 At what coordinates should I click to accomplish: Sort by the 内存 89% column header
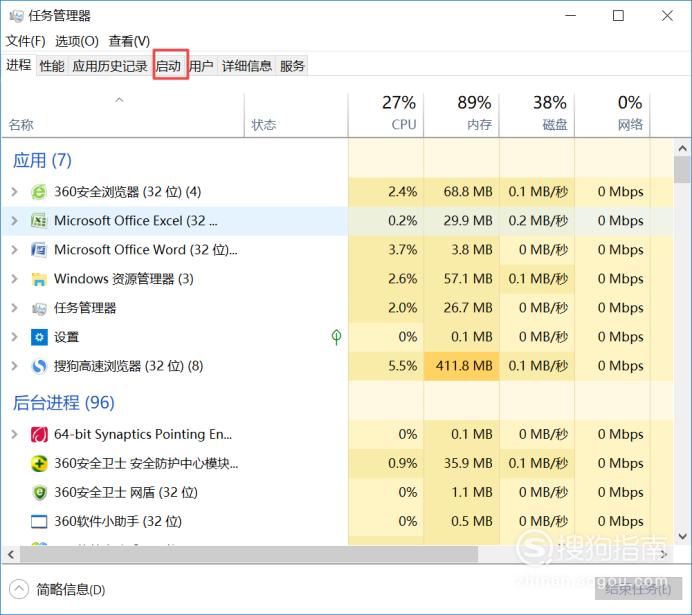click(x=462, y=115)
